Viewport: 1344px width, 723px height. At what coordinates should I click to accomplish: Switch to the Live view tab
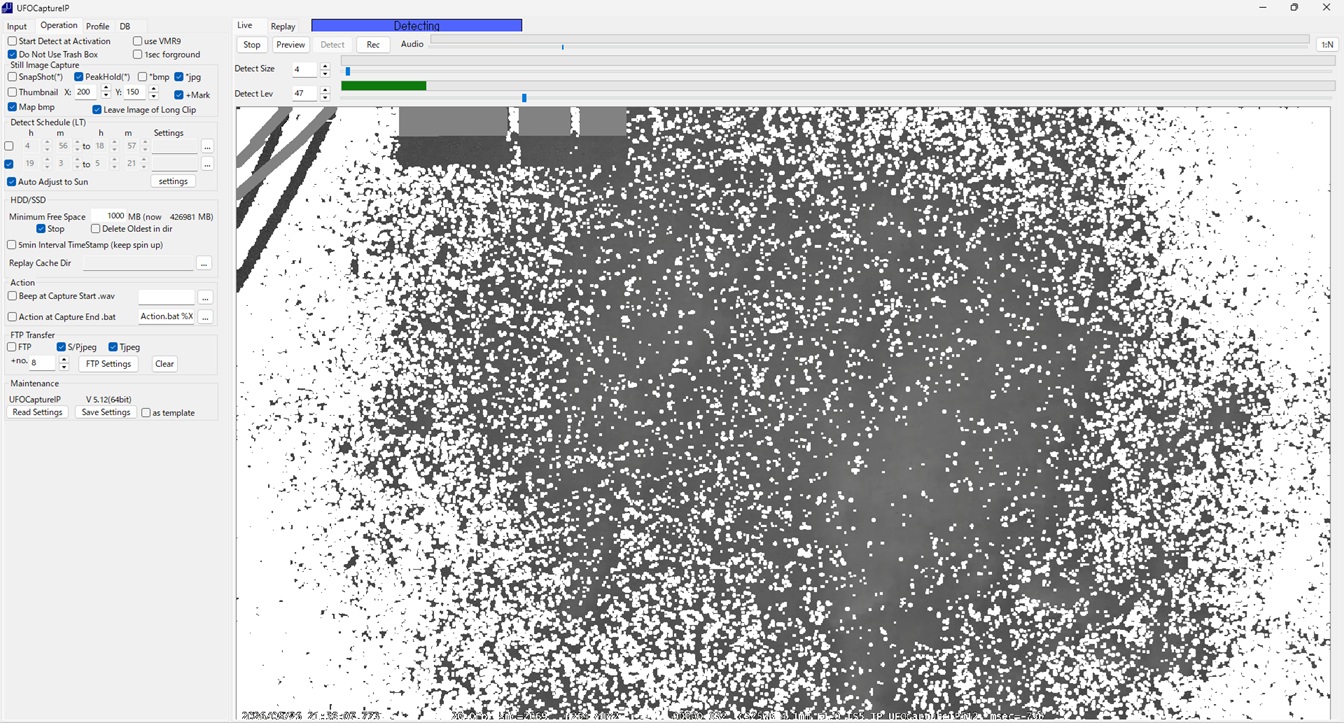tap(245, 26)
